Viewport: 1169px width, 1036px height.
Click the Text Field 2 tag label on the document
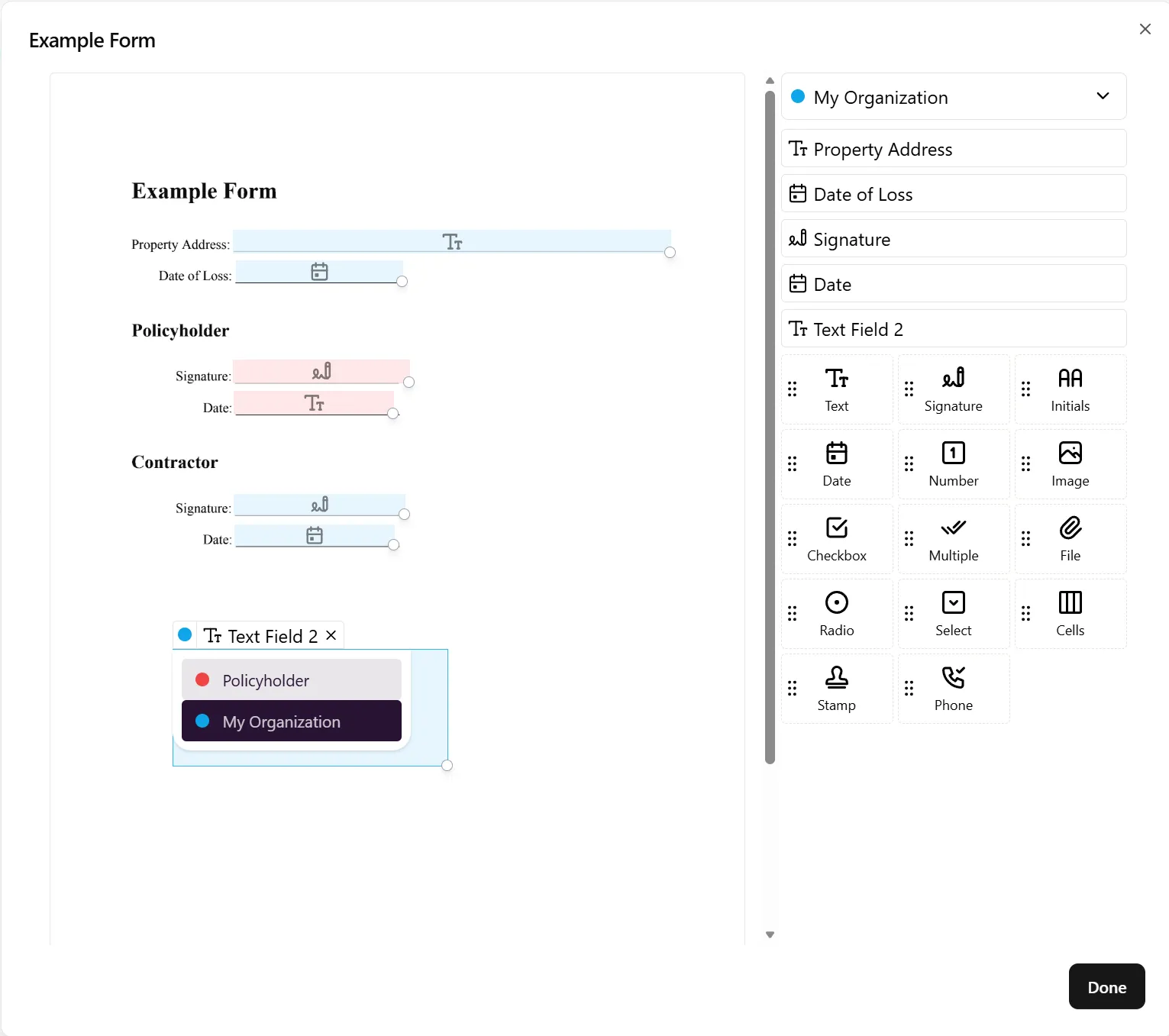coord(273,636)
